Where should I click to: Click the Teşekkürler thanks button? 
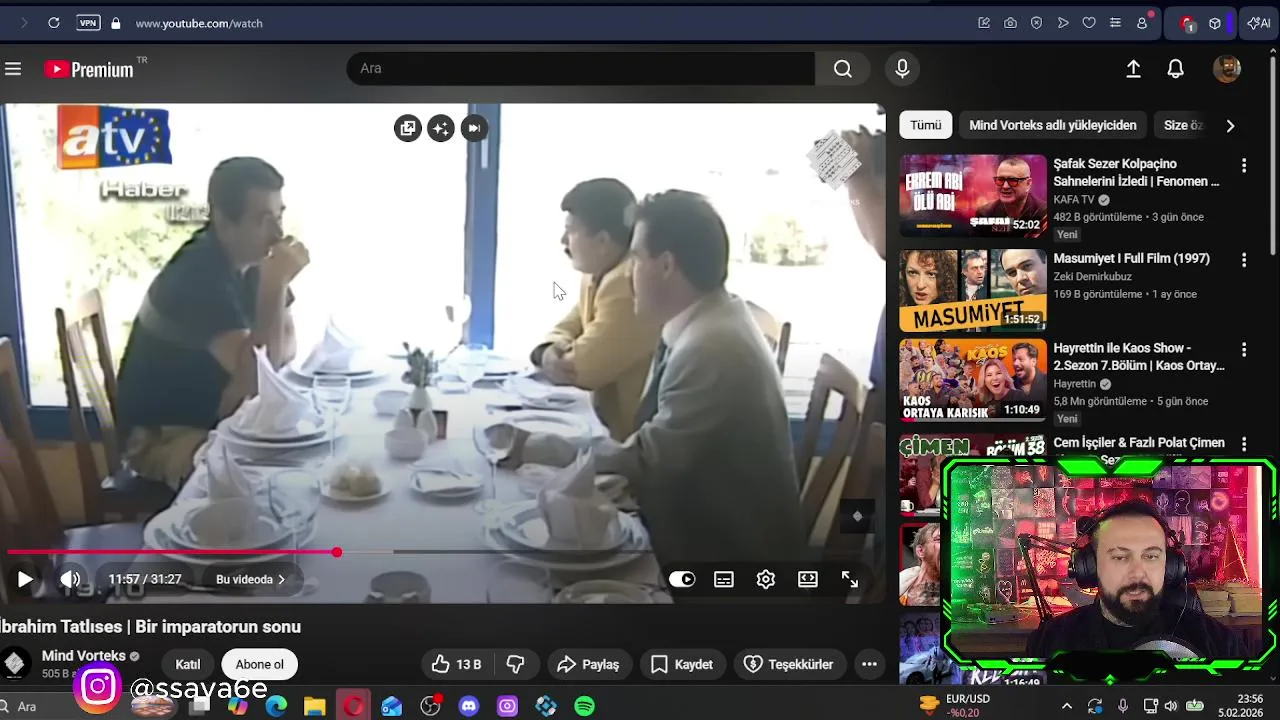coord(789,664)
